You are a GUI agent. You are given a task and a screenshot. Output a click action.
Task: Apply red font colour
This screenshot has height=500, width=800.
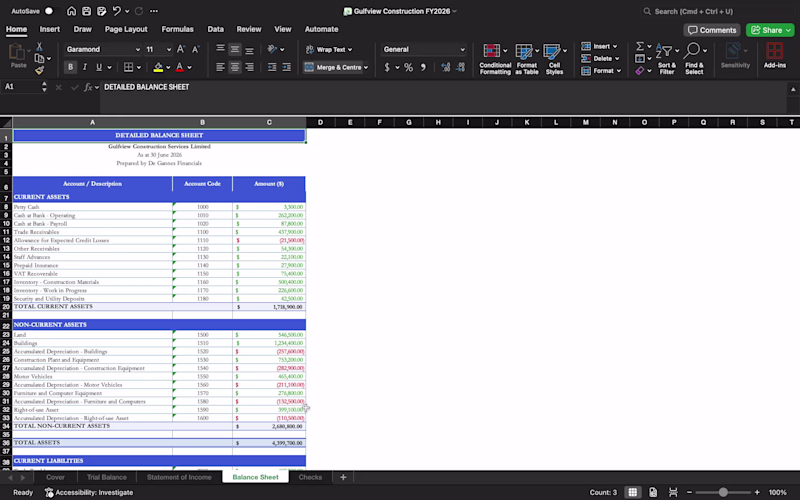(x=180, y=67)
